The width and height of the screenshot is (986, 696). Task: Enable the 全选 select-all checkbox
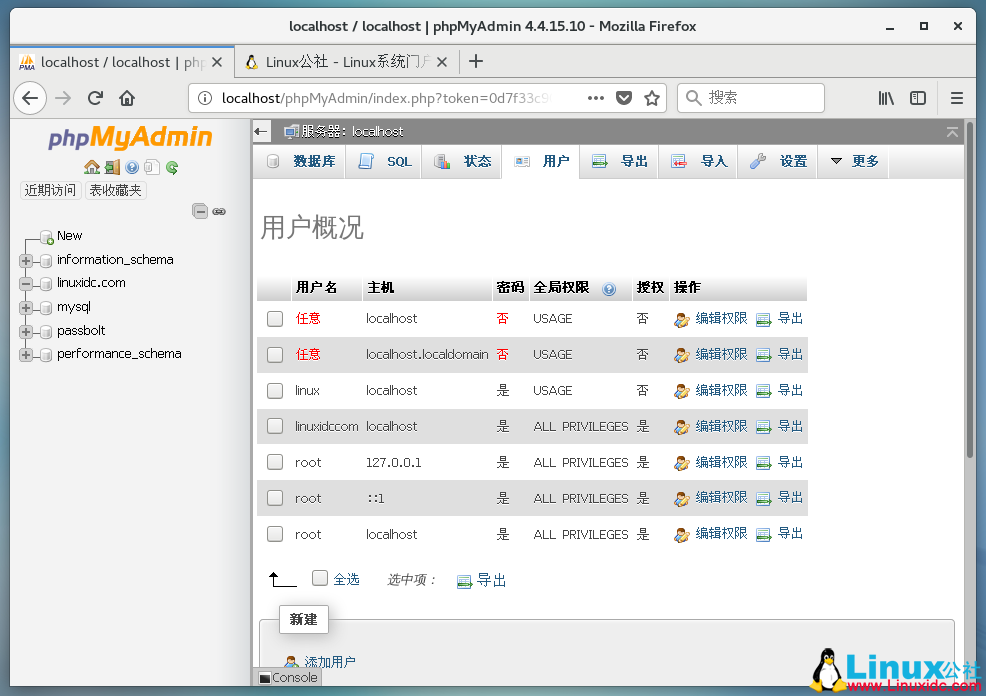point(320,578)
